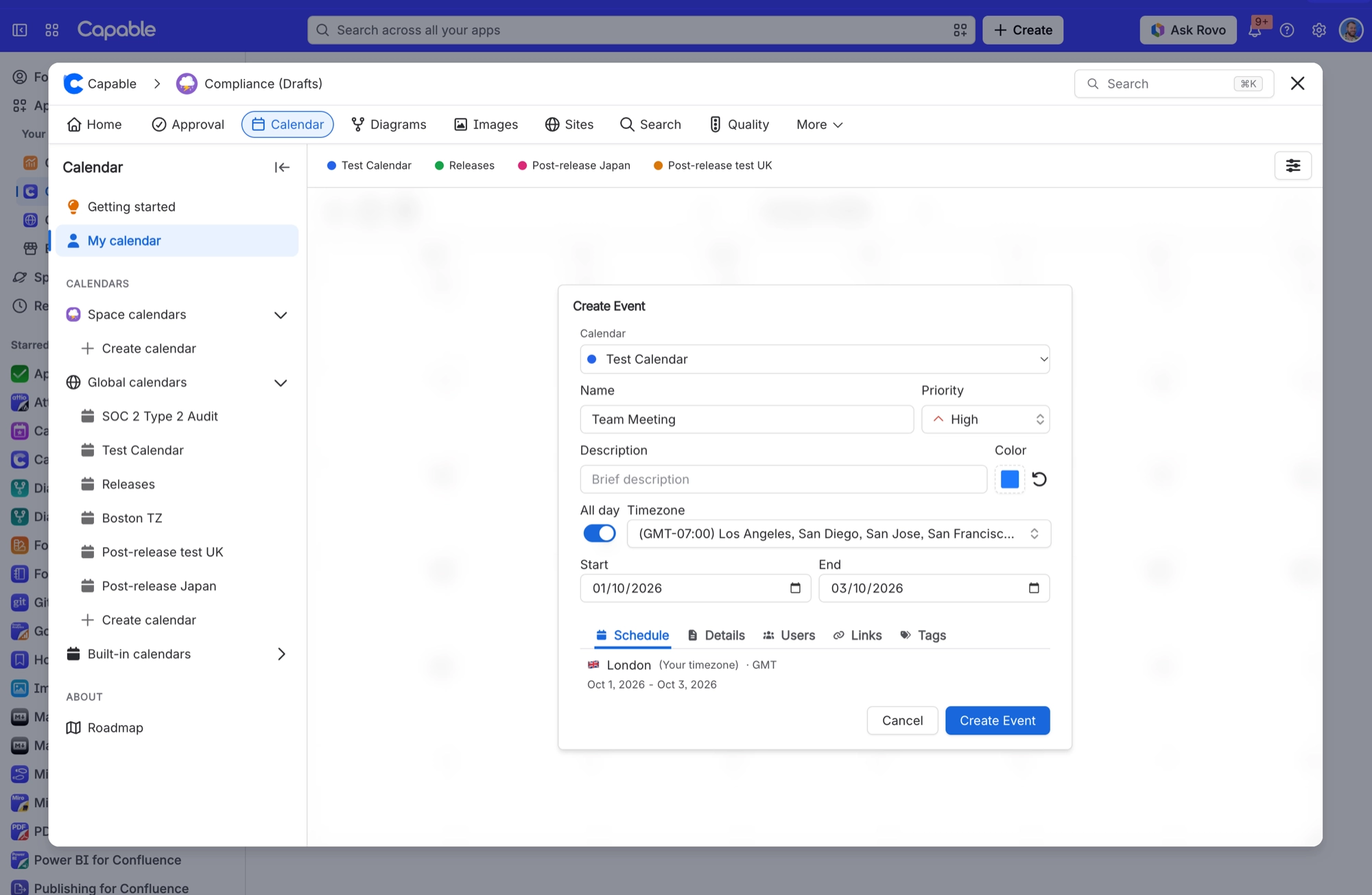This screenshot has width=1372, height=895.
Task: Select SOC 2 Type 2 Audit calendar
Action: coord(160,417)
